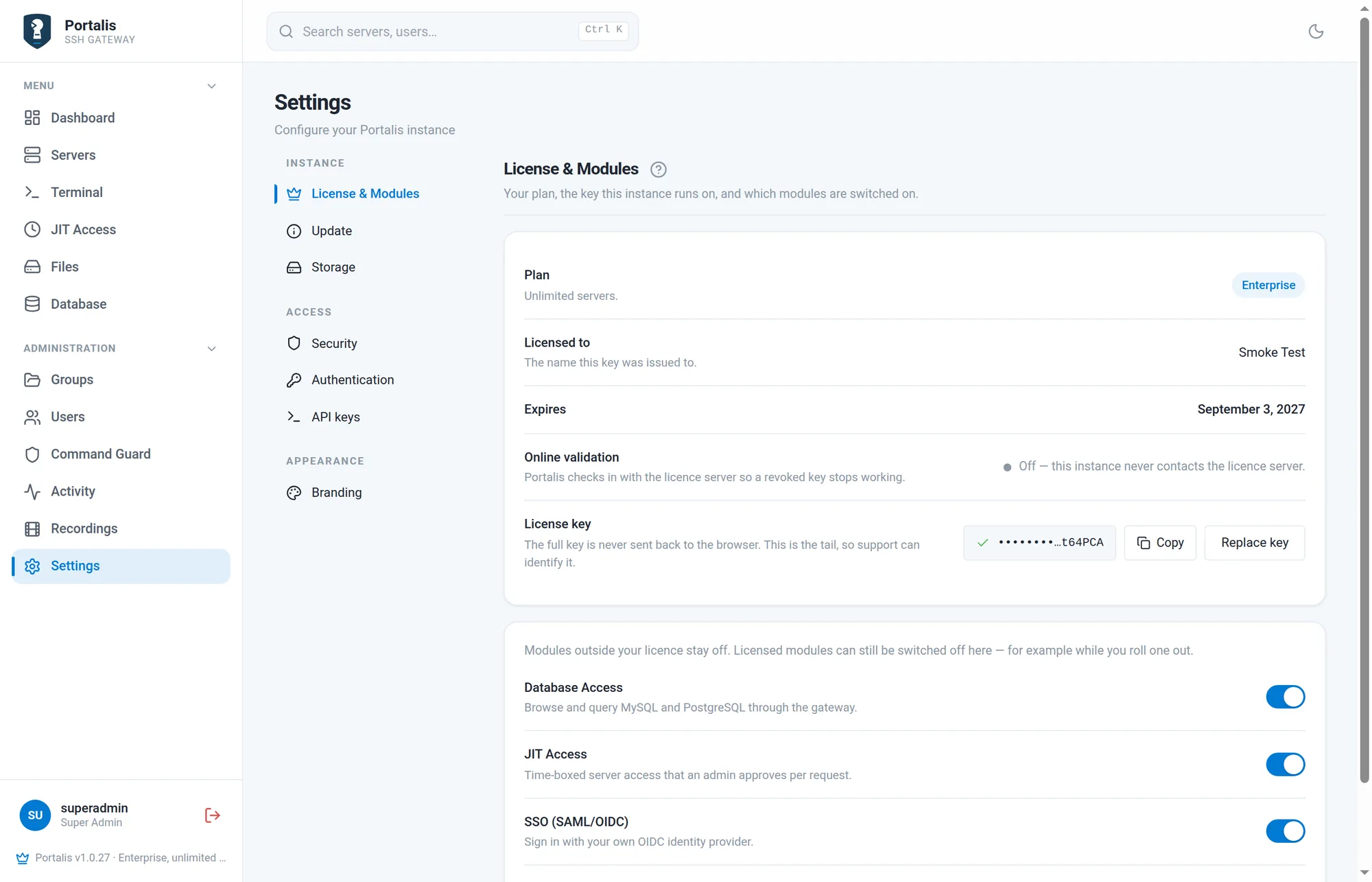The height and width of the screenshot is (882, 1372).
Task: Collapse the ADMINISTRATION section chevron
Action: click(x=211, y=349)
